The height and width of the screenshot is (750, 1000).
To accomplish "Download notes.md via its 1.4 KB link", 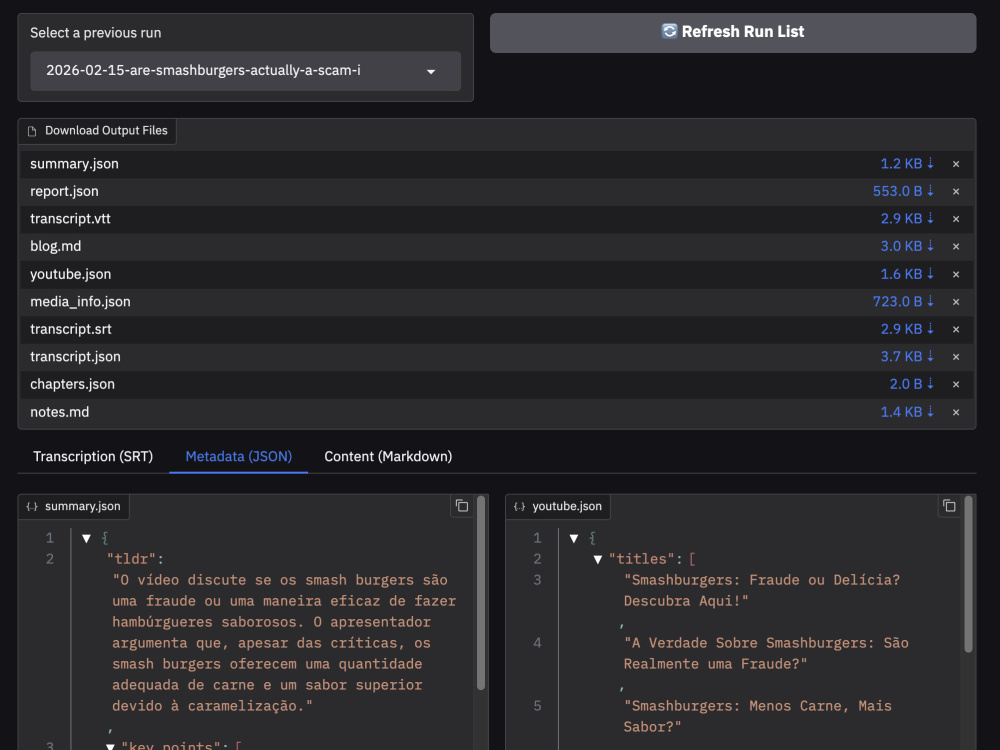I will [x=907, y=412].
